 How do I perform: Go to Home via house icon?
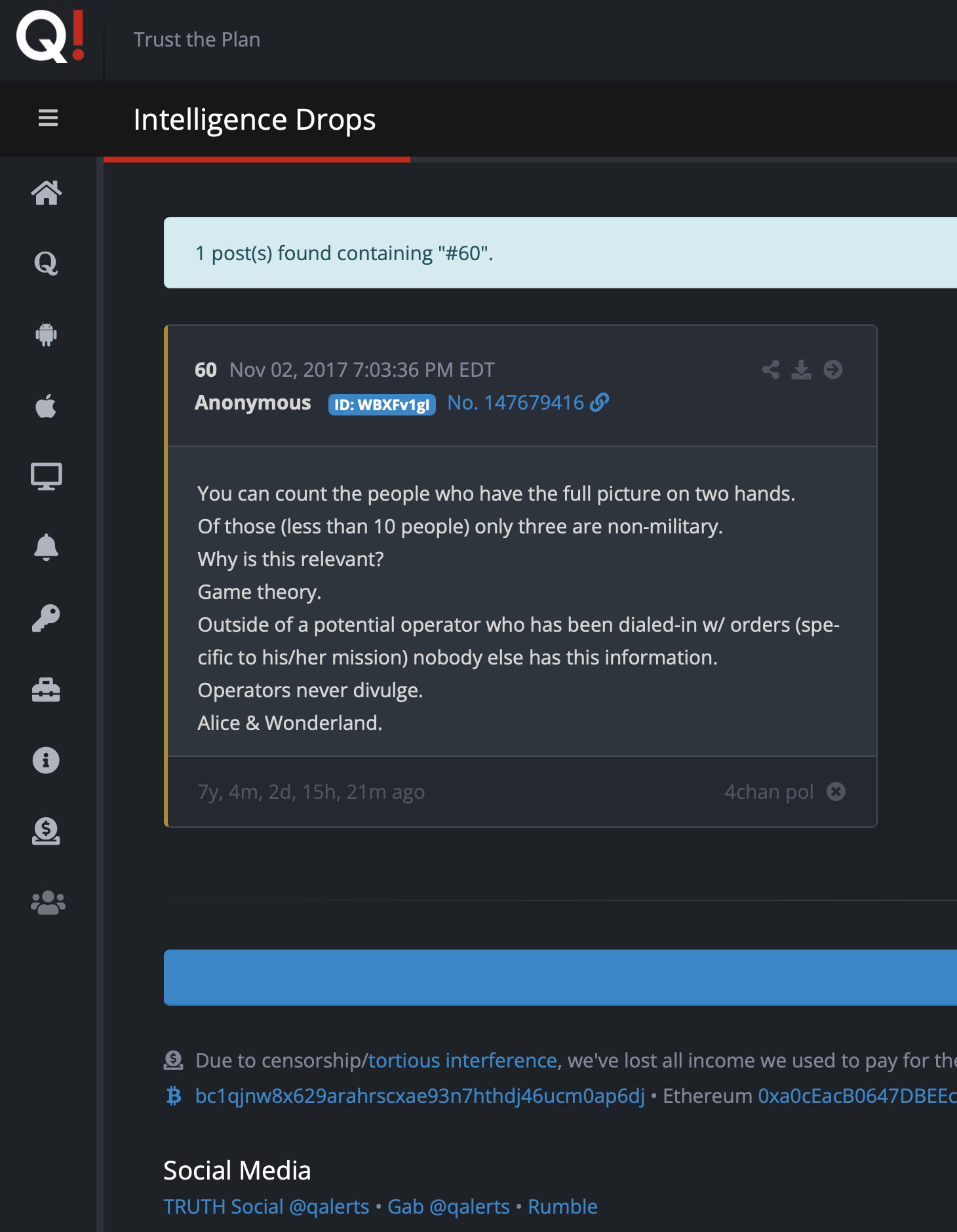coord(47,193)
